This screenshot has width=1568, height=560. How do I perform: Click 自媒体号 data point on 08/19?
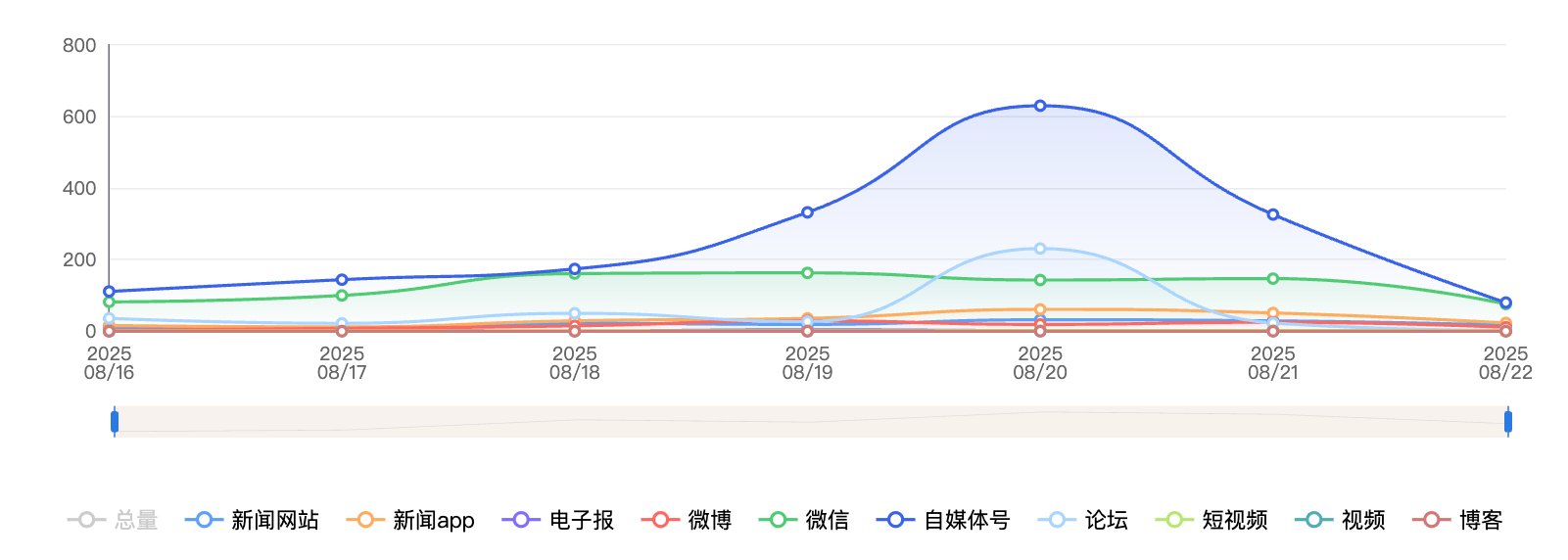pyautogui.click(x=807, y=212)
